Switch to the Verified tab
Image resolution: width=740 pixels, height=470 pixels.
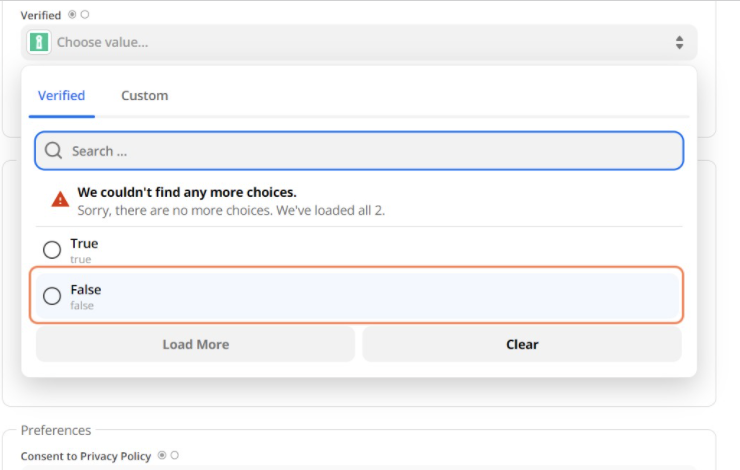coord(61,96)
